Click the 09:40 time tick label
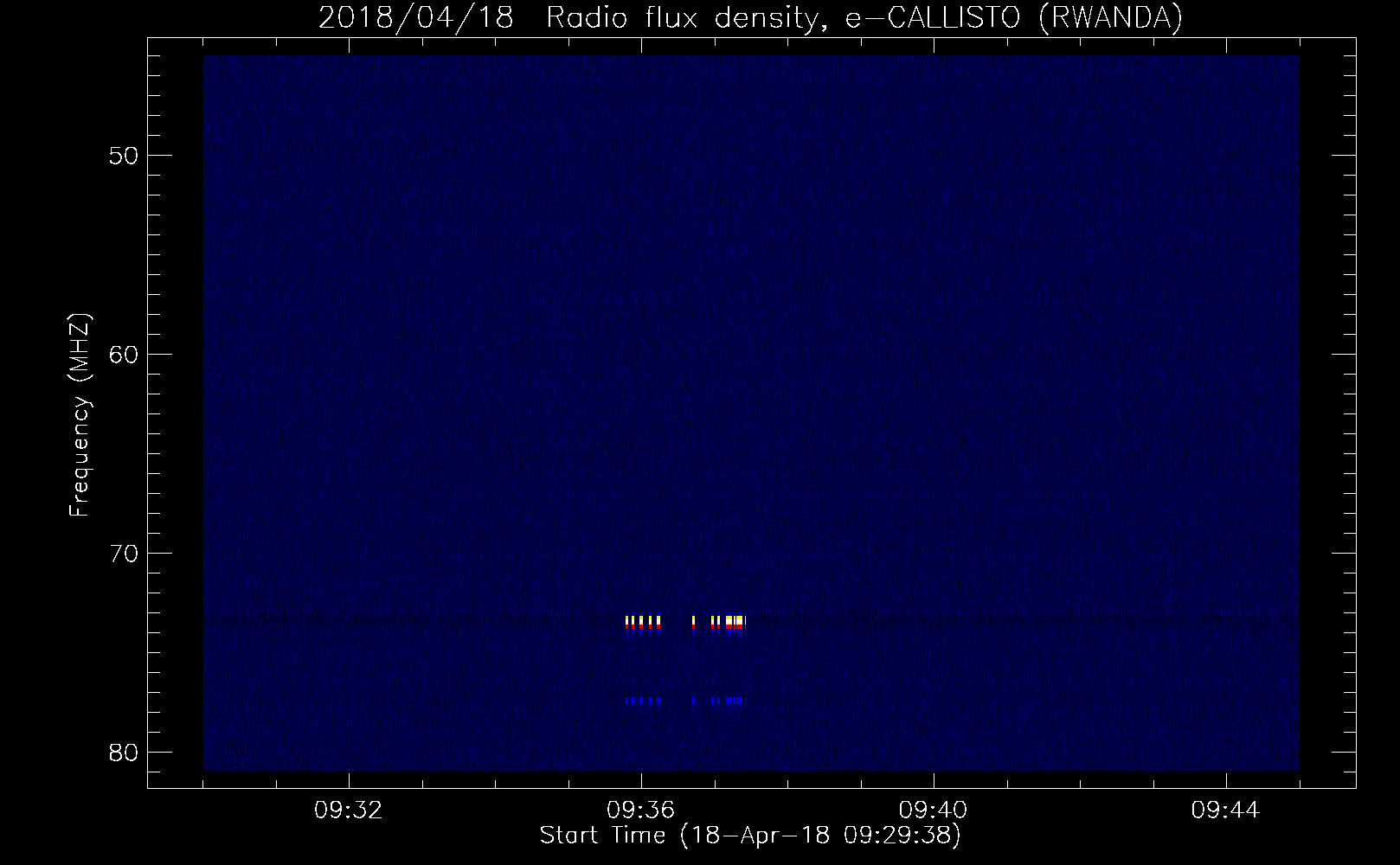Viewport: 1400px width, 865px height. tap(934, 811)
